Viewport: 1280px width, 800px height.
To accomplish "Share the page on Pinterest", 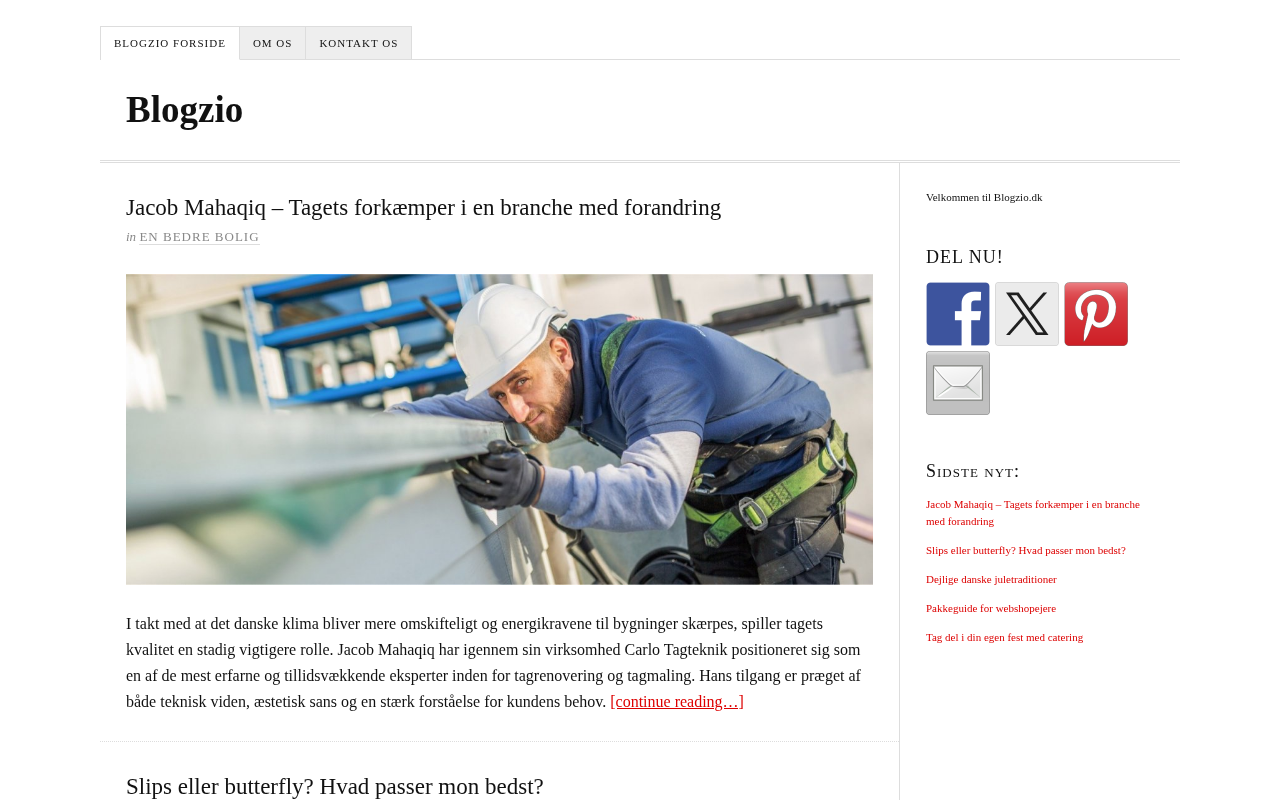I will pos(1096,314).
